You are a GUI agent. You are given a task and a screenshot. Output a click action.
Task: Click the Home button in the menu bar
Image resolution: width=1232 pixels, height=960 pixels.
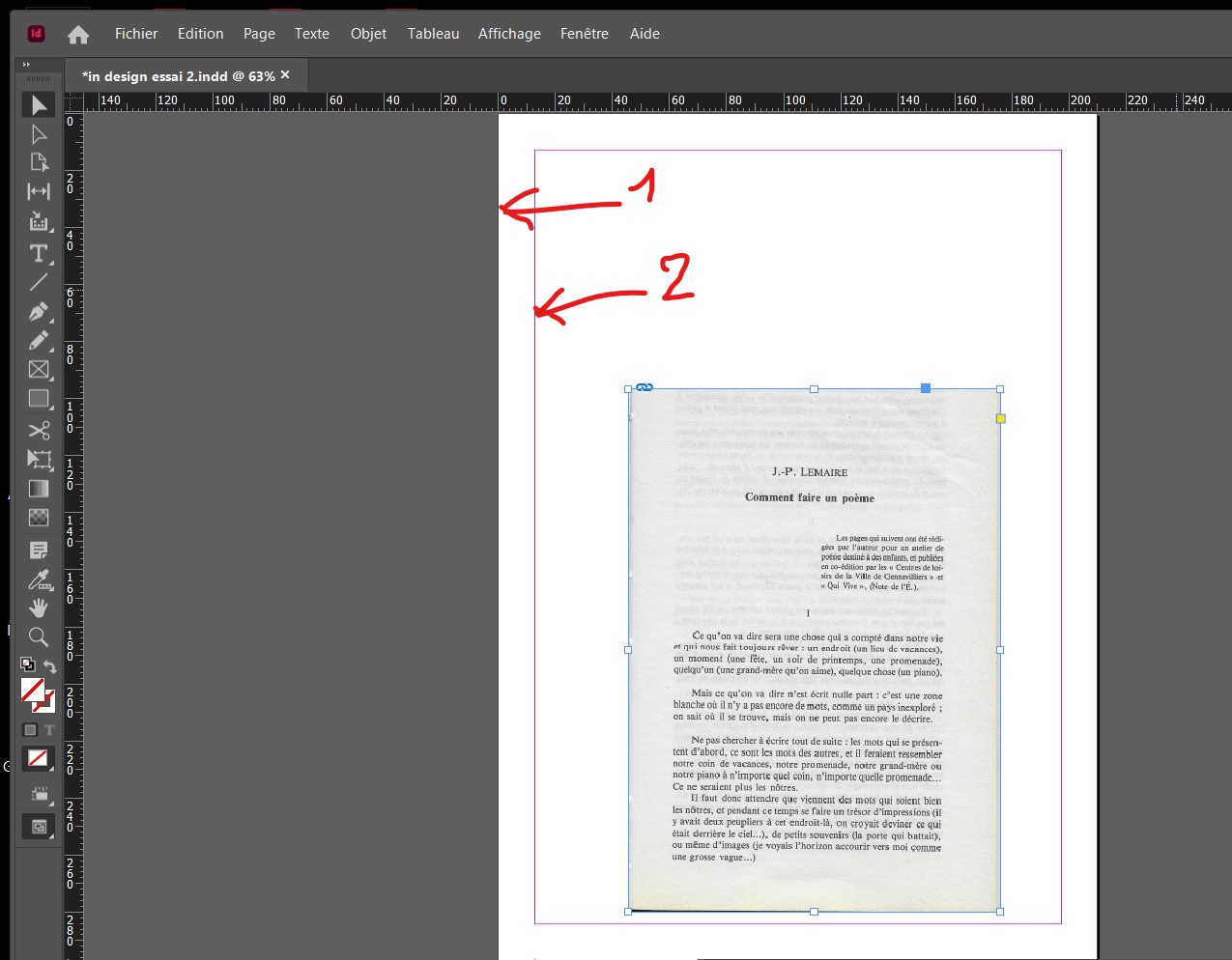point(77,34)
